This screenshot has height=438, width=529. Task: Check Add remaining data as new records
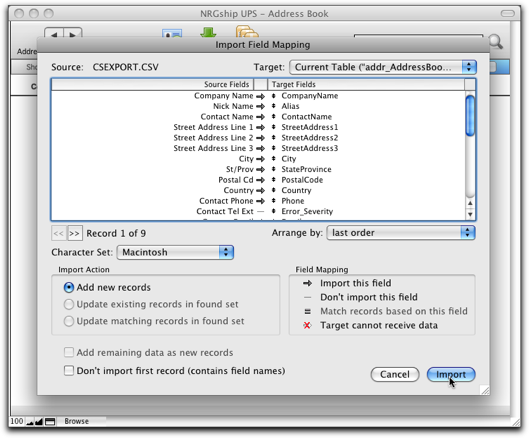point(69,352)
